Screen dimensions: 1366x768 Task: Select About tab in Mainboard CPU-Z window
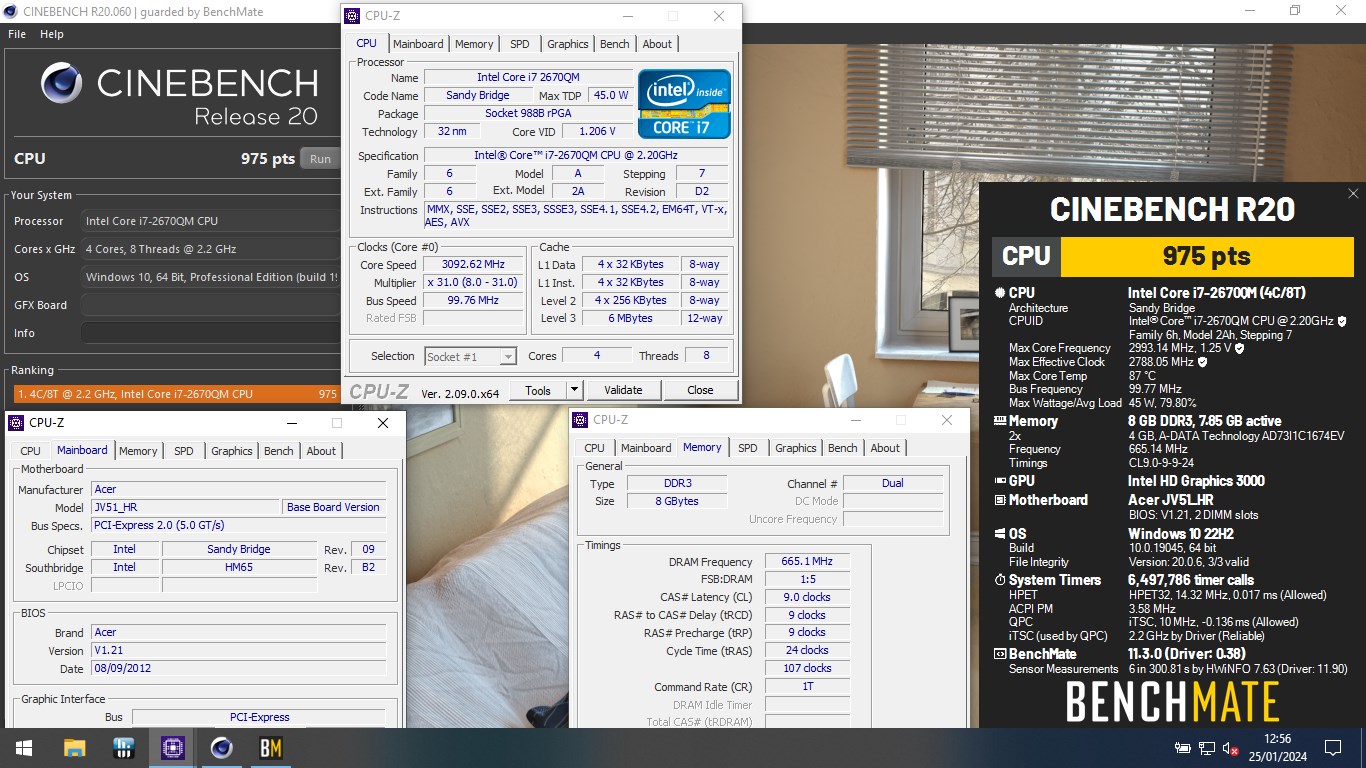coord(321,451)
